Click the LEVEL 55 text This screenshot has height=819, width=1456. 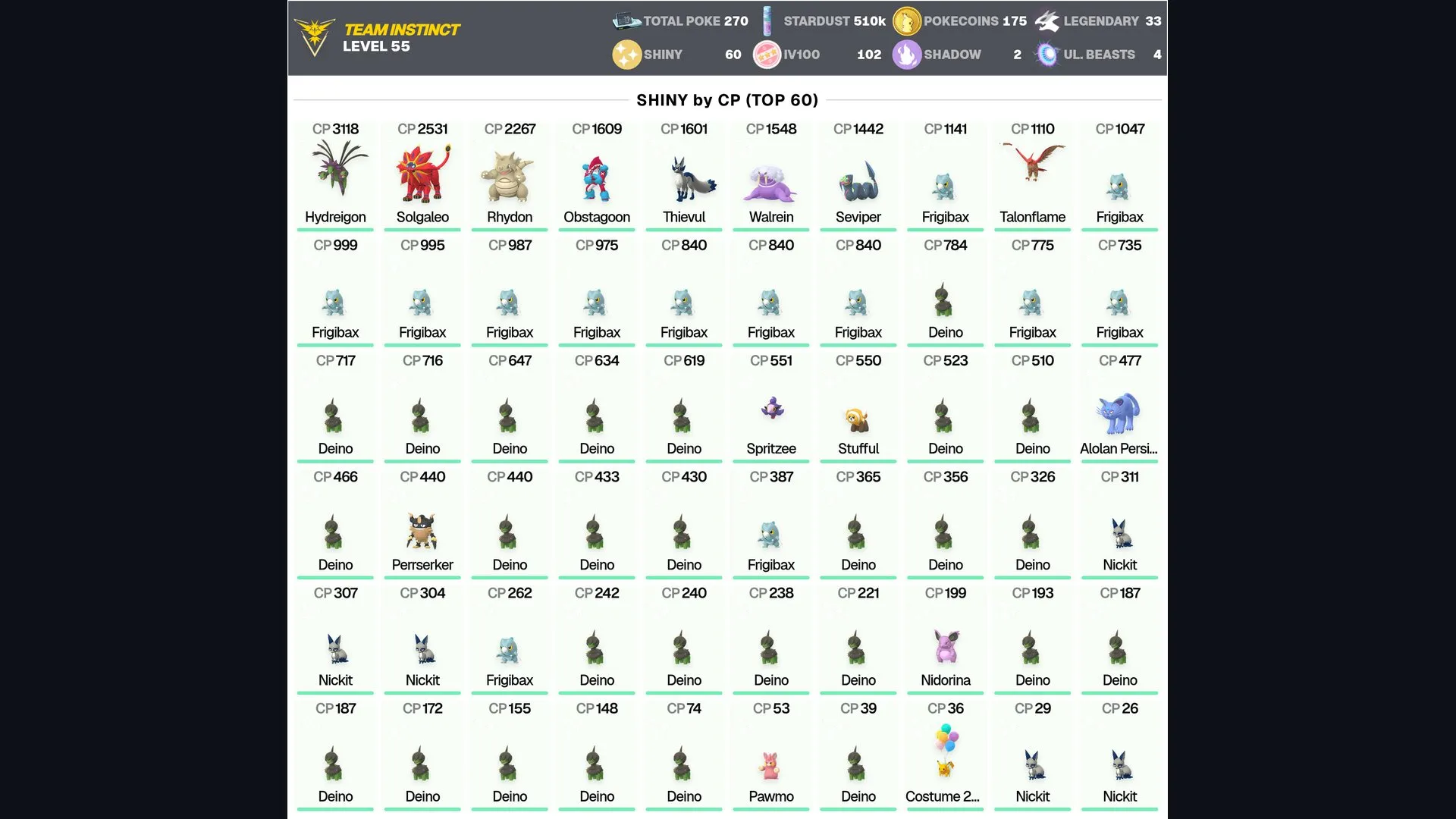click(x=376, y=46)
